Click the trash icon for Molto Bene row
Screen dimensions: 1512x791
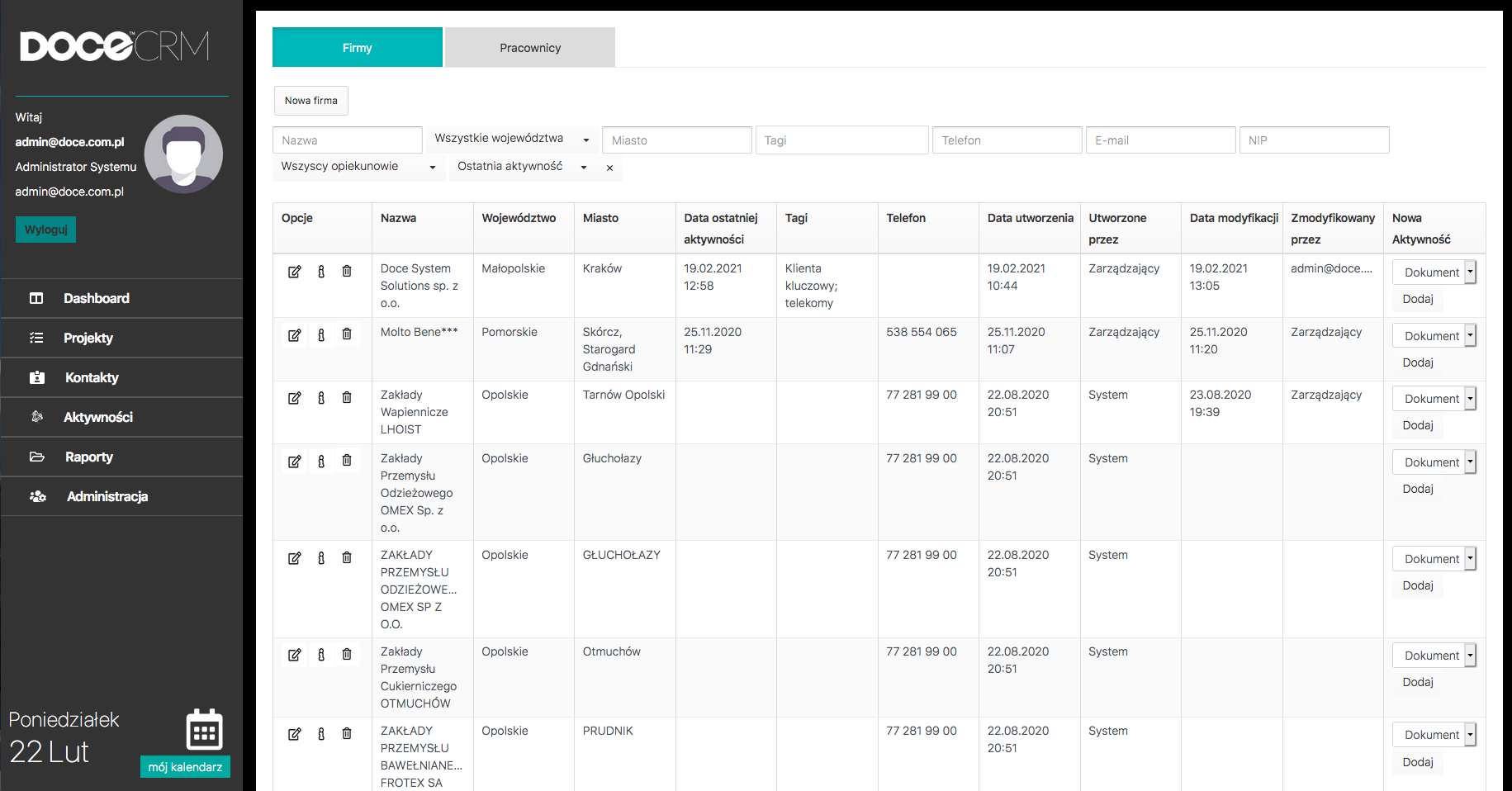347,334
